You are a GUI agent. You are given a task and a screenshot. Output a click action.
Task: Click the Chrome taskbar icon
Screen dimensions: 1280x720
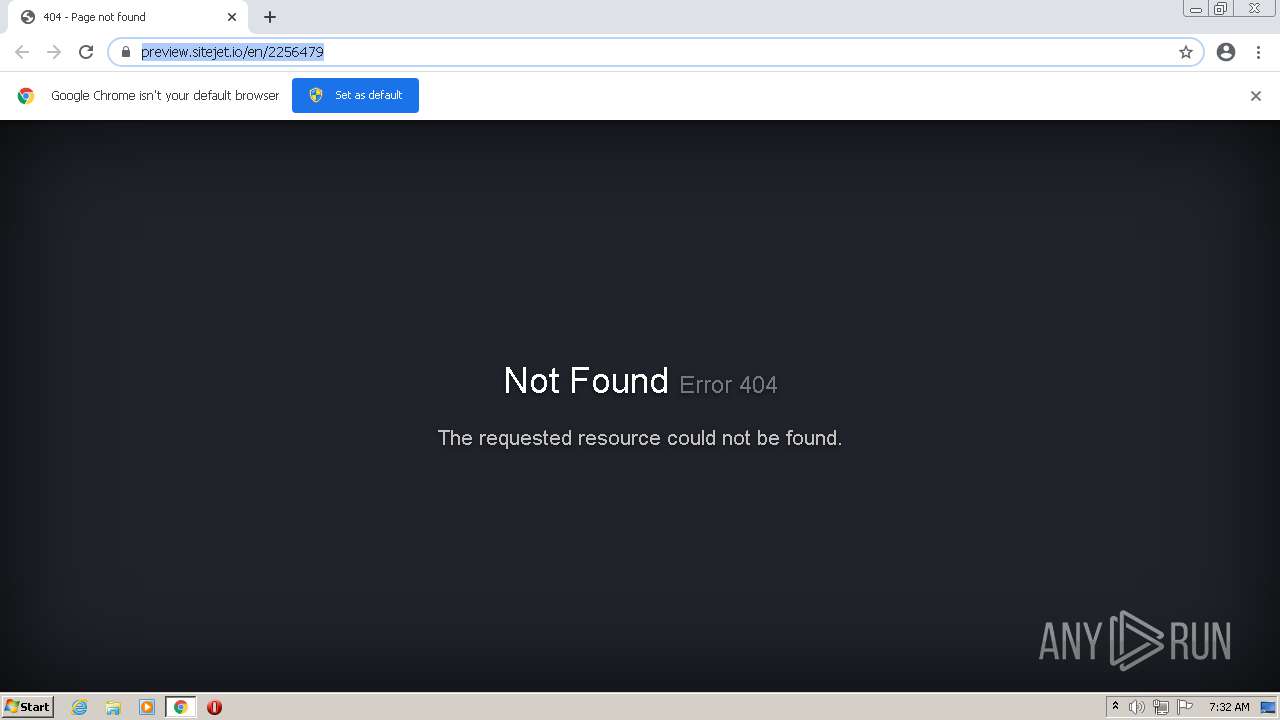[x=180, y=707]
